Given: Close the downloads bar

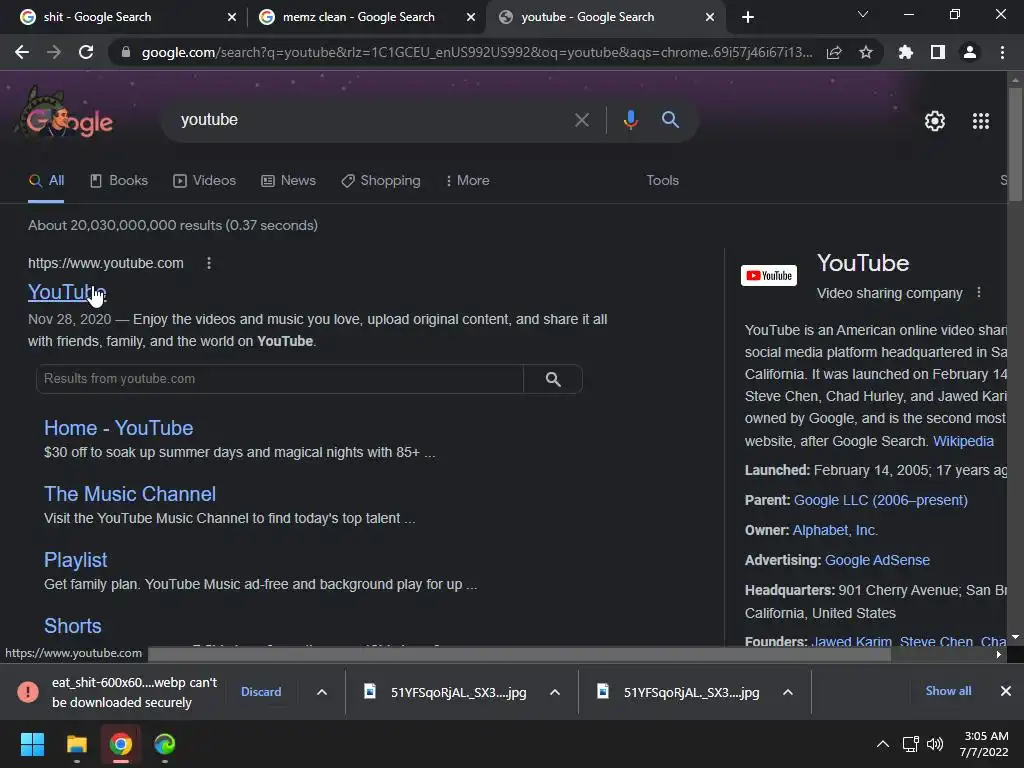Looking at the screenshot, I should coord(1006,691).
